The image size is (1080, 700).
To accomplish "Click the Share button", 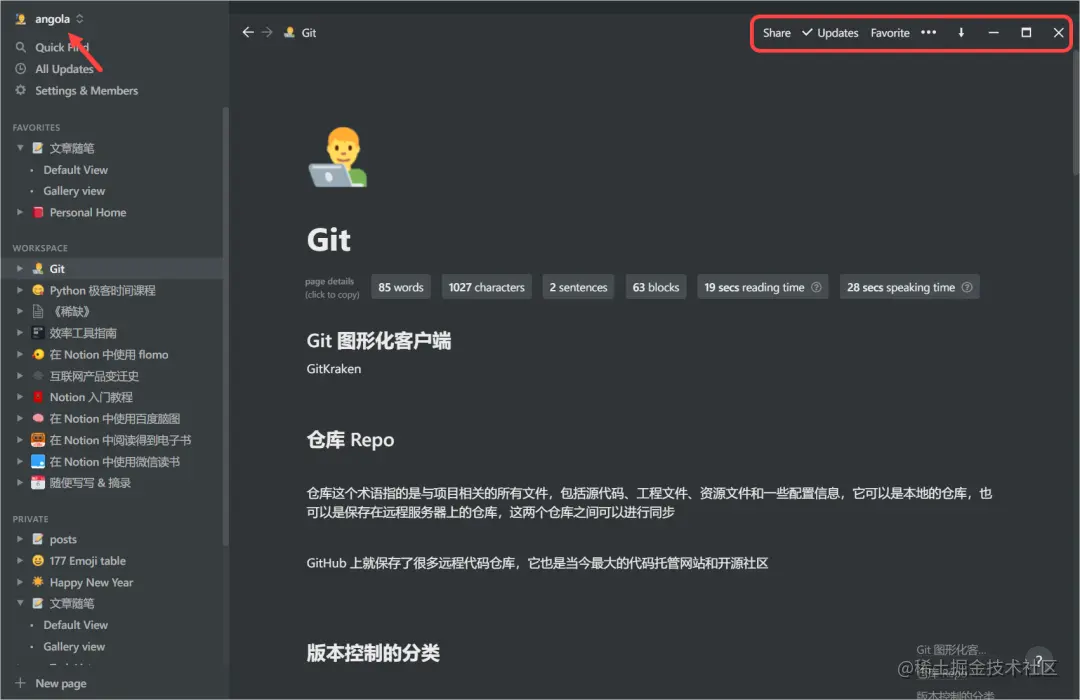I will click(x=776, y=32).
